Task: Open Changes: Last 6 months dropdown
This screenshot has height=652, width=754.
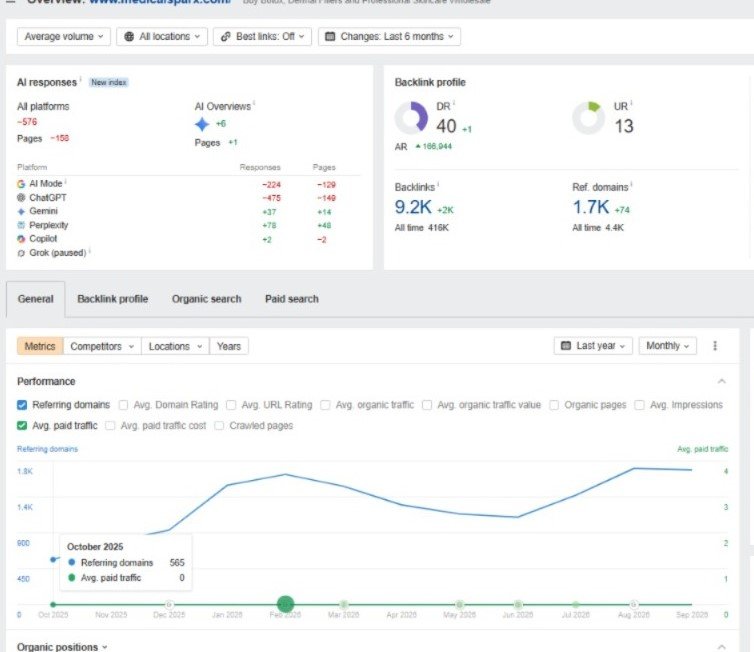Action: click(389, 37)
